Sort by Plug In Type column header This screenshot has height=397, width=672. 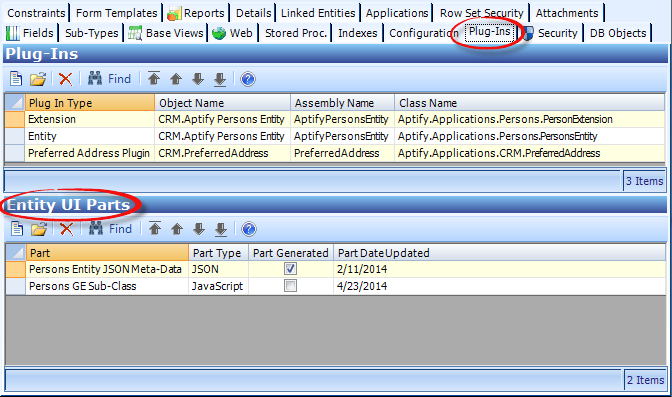click(x=90, y=103)
